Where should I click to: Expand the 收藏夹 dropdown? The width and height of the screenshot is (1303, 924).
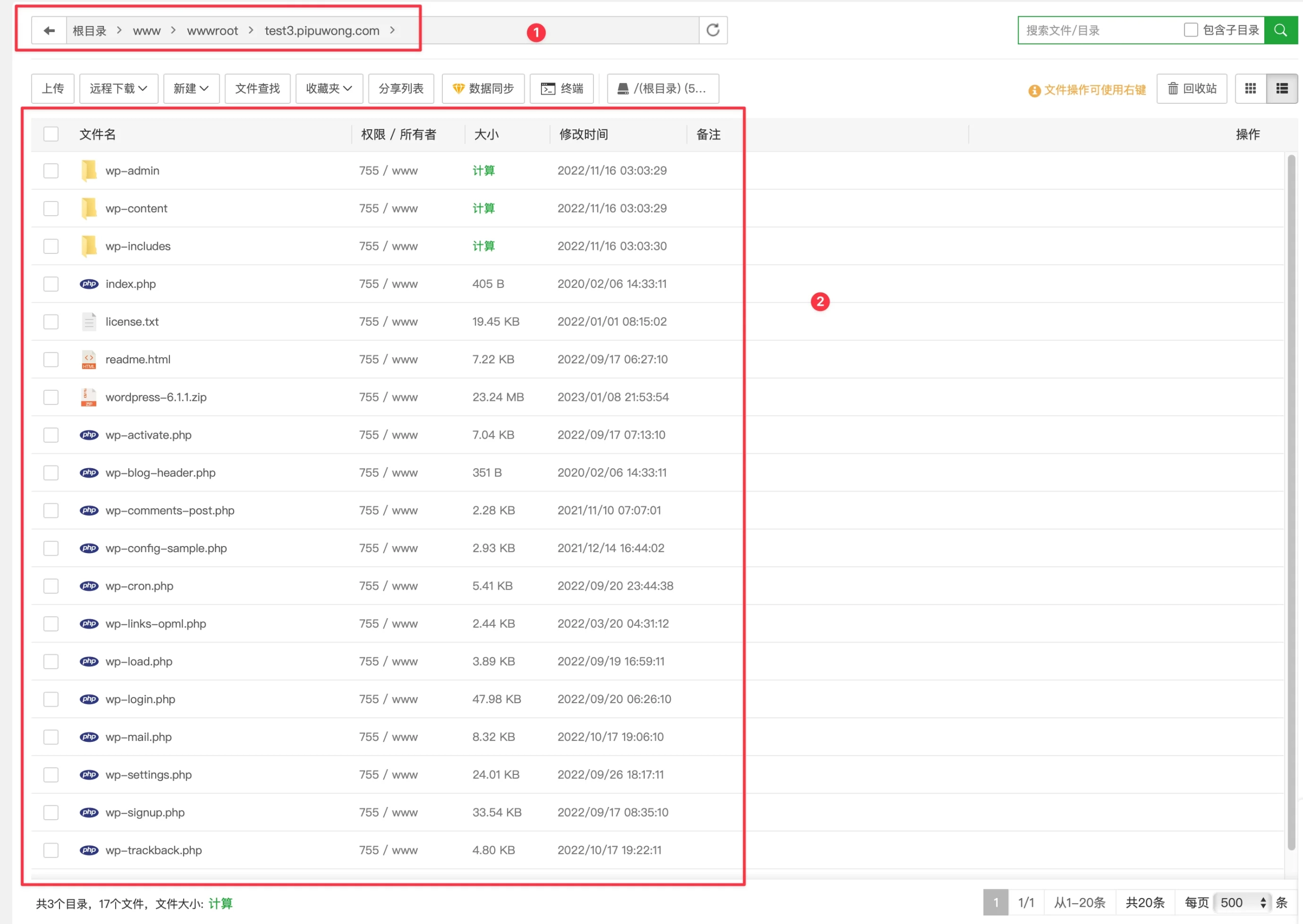(329, 88)
